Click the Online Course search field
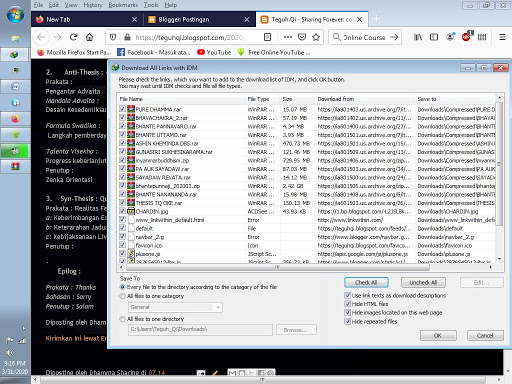 pyautogui.click(x=364, y=37)
